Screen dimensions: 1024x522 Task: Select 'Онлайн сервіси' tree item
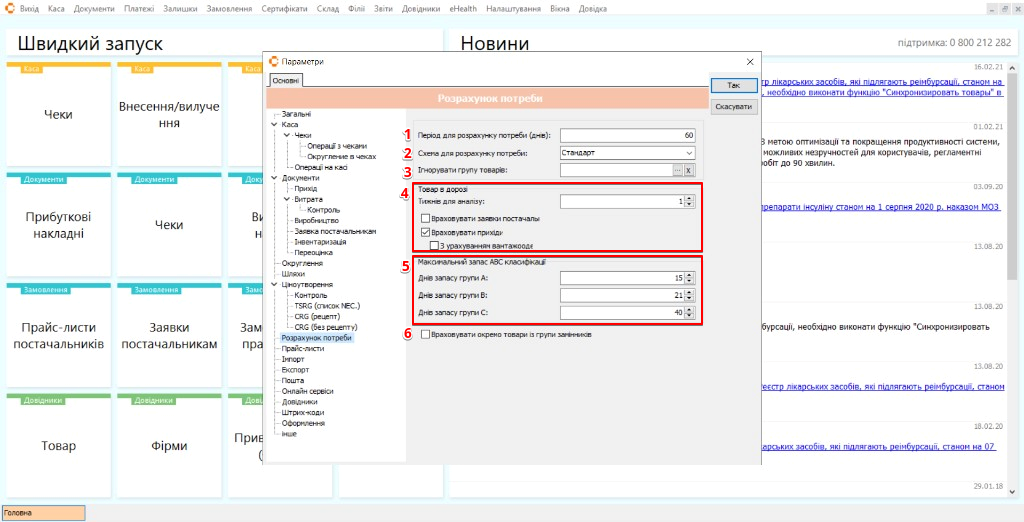307,391
